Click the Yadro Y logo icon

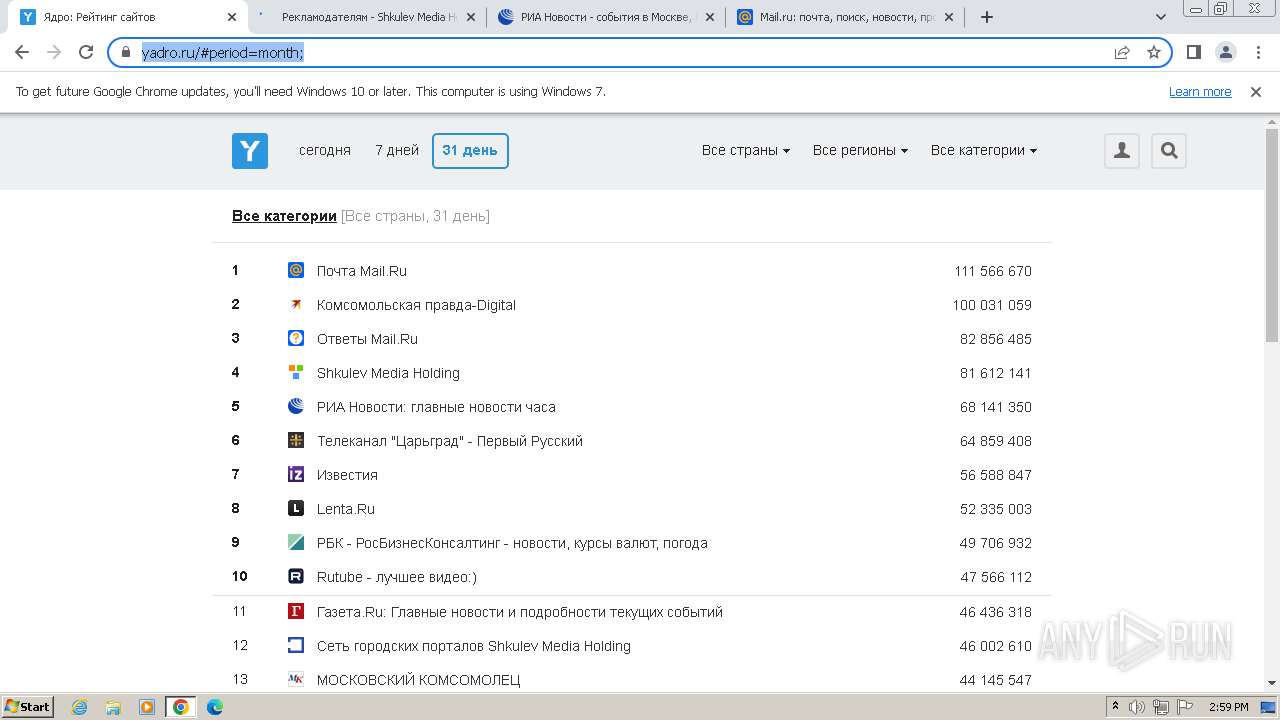pyautogui.click(x=250, y=151)
